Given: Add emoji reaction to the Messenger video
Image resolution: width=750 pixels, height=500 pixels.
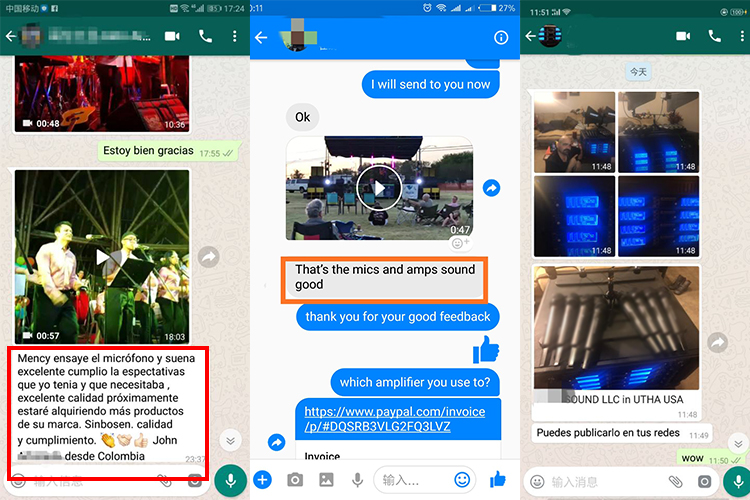Looking at the screenshot, I should (x=460, y=244).
